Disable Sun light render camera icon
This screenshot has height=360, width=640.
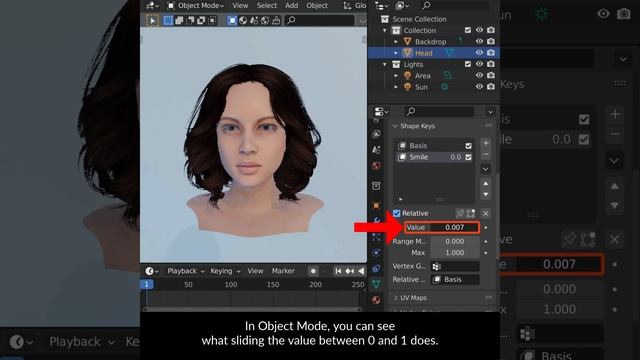[x=491, y=87]
